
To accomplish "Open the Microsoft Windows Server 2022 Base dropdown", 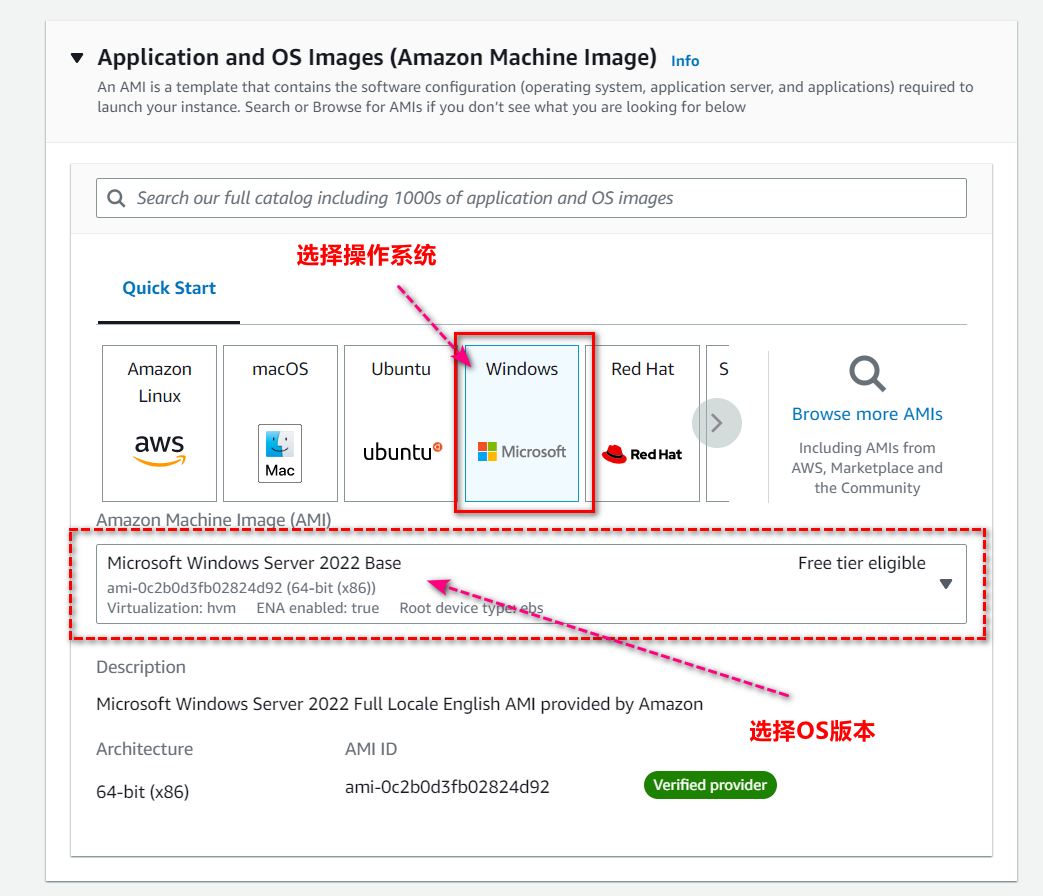I will 531,584.
